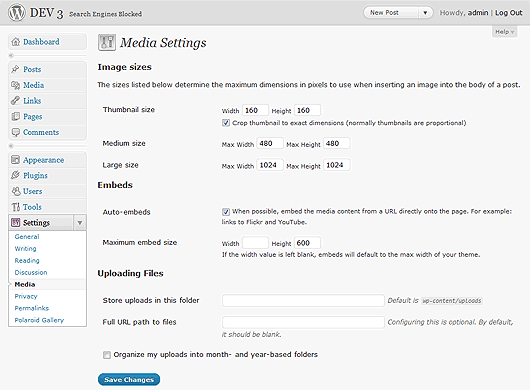Open the Links menu
The image size is (530, 390).
click(x=32, y=101)
